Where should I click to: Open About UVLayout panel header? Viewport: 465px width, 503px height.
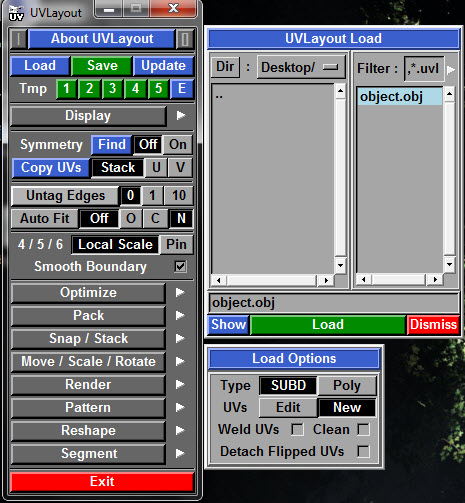(102, 39)
